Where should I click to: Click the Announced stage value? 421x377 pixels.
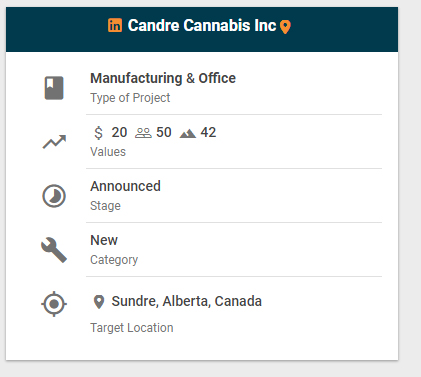click(x=125, y=186)
